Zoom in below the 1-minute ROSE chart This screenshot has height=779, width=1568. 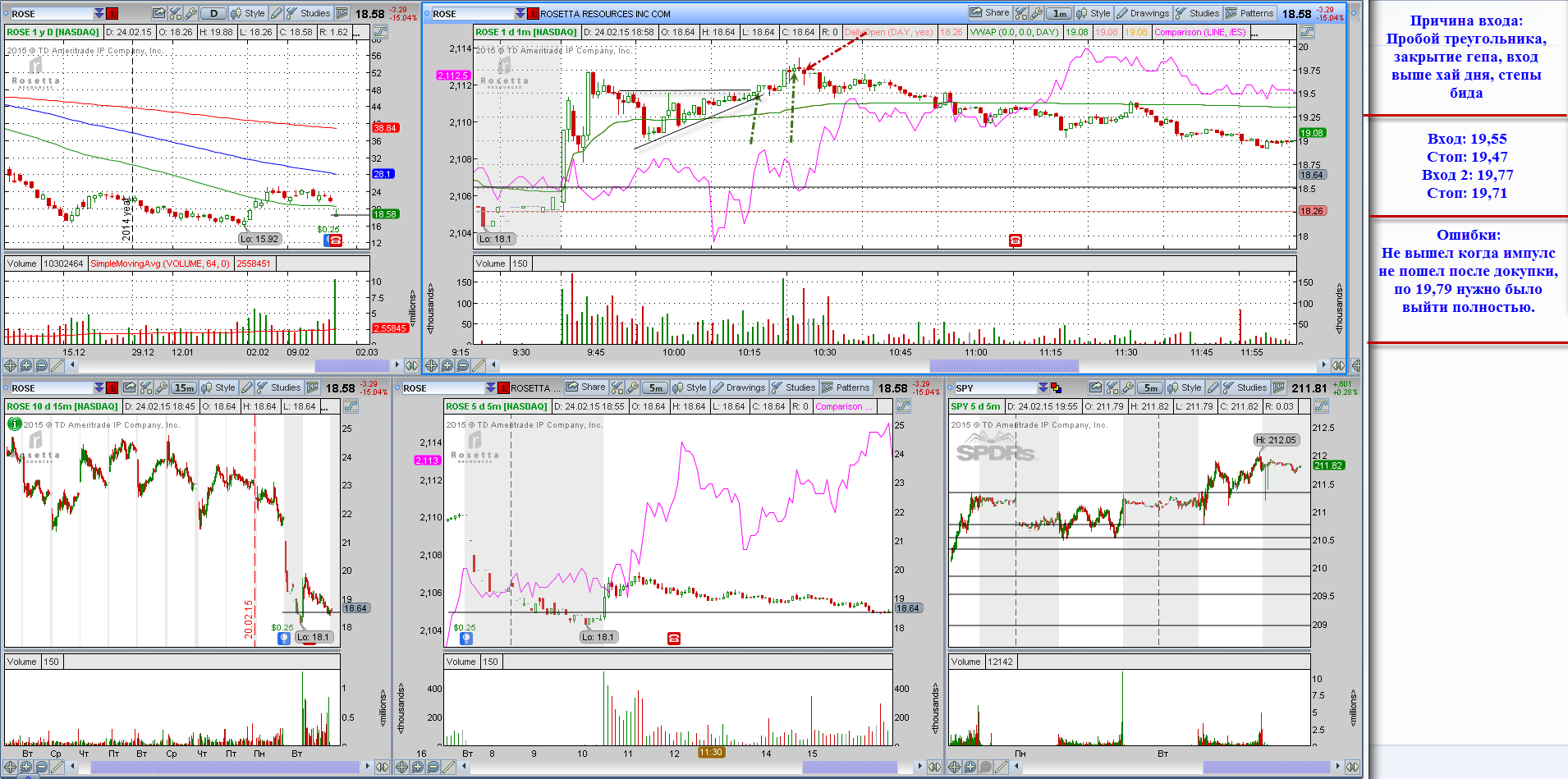click(447, 365)
